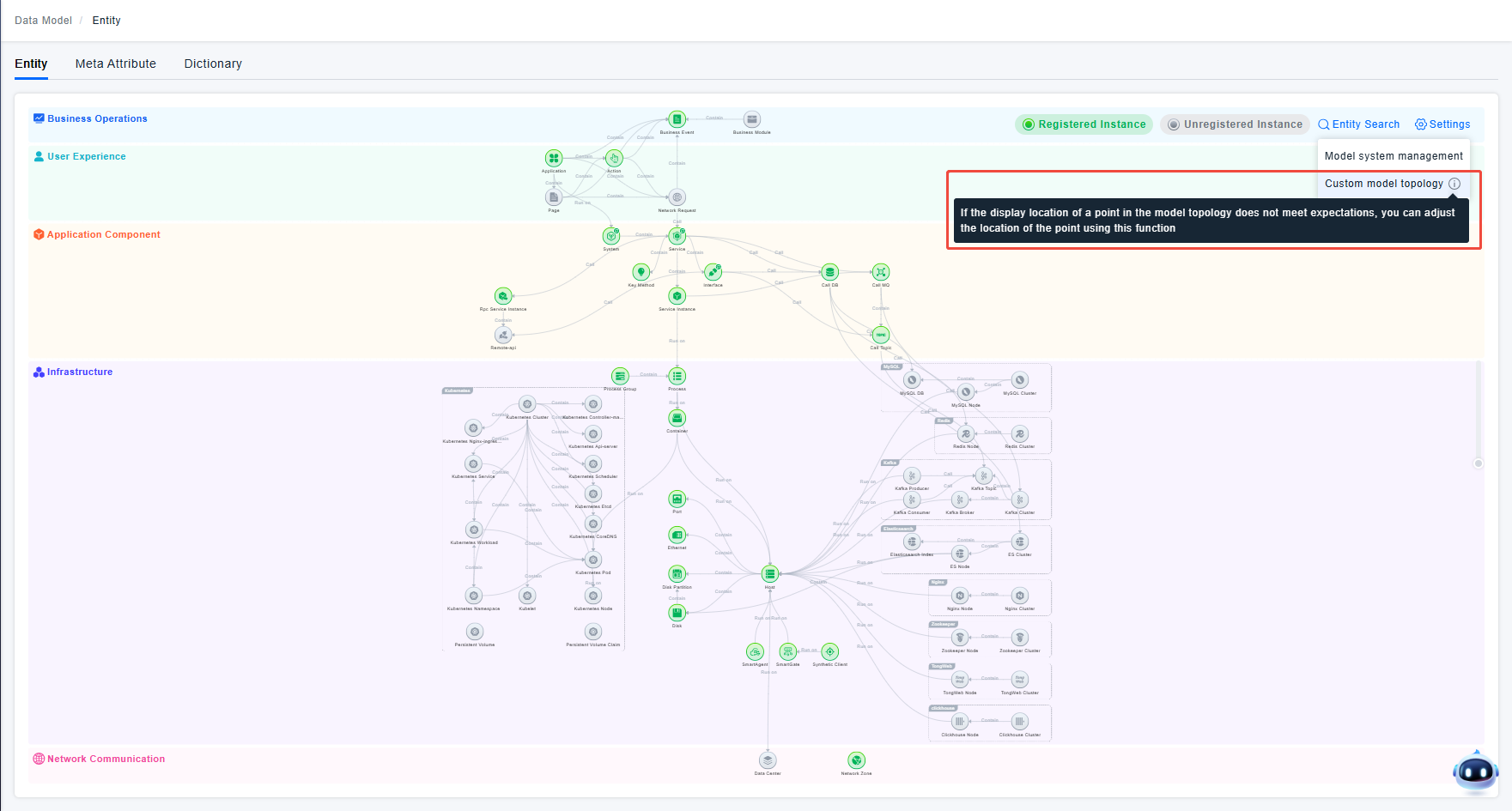The image size is (1512, 811).
Task: Open the Settings dropdown
Action: coord(1442,124)
